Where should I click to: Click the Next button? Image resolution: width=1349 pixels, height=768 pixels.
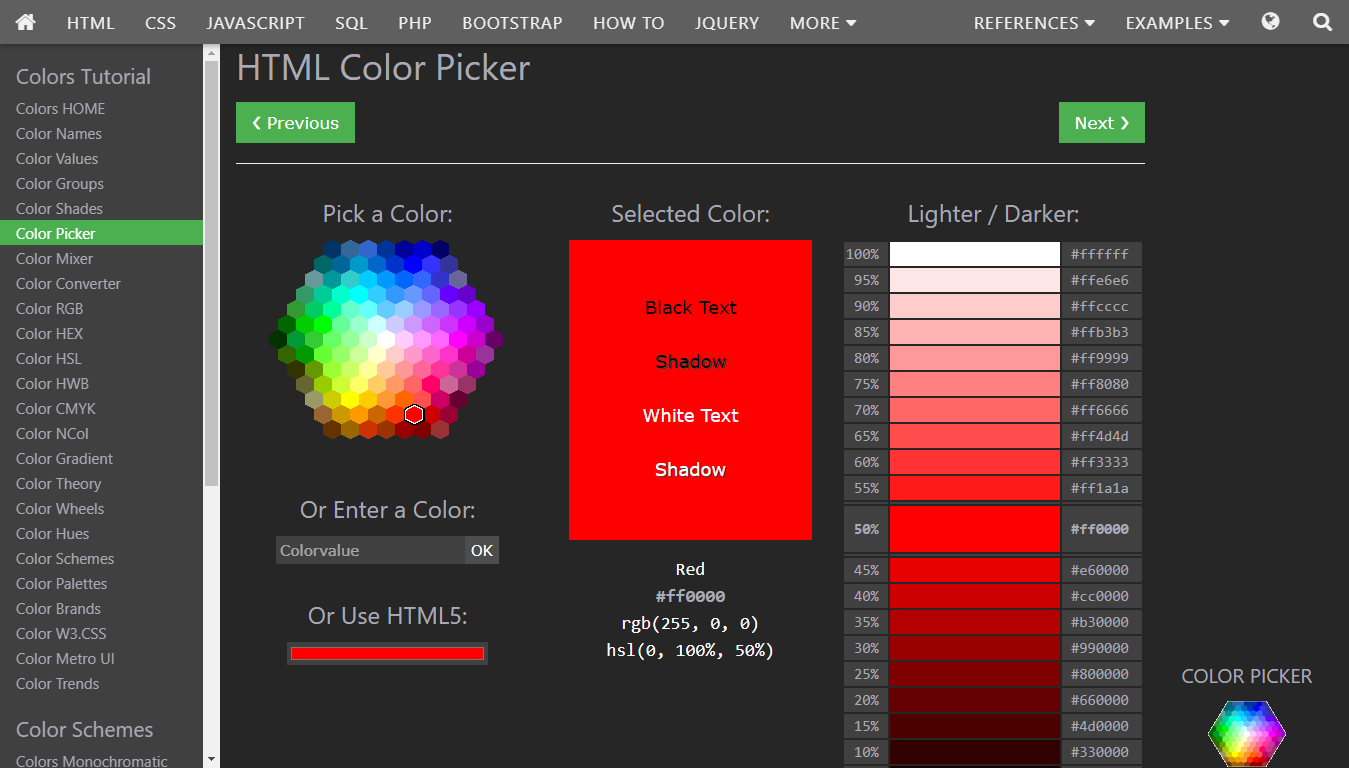pyautogui.click(x=1101, y=122)
